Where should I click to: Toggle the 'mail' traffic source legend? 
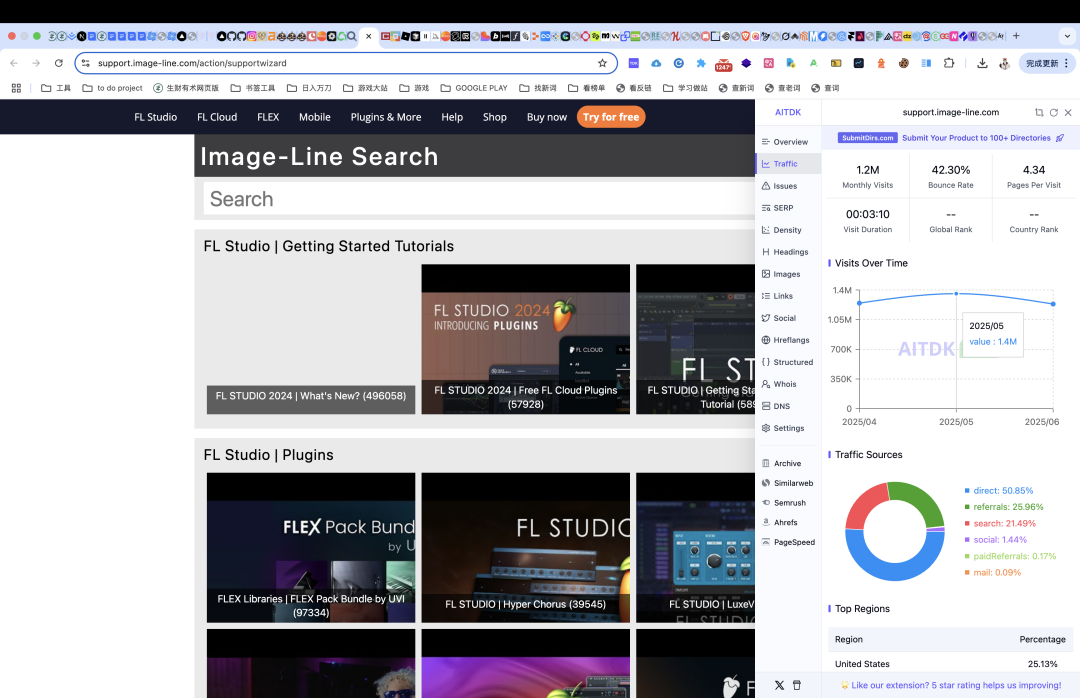click(993, 573)
